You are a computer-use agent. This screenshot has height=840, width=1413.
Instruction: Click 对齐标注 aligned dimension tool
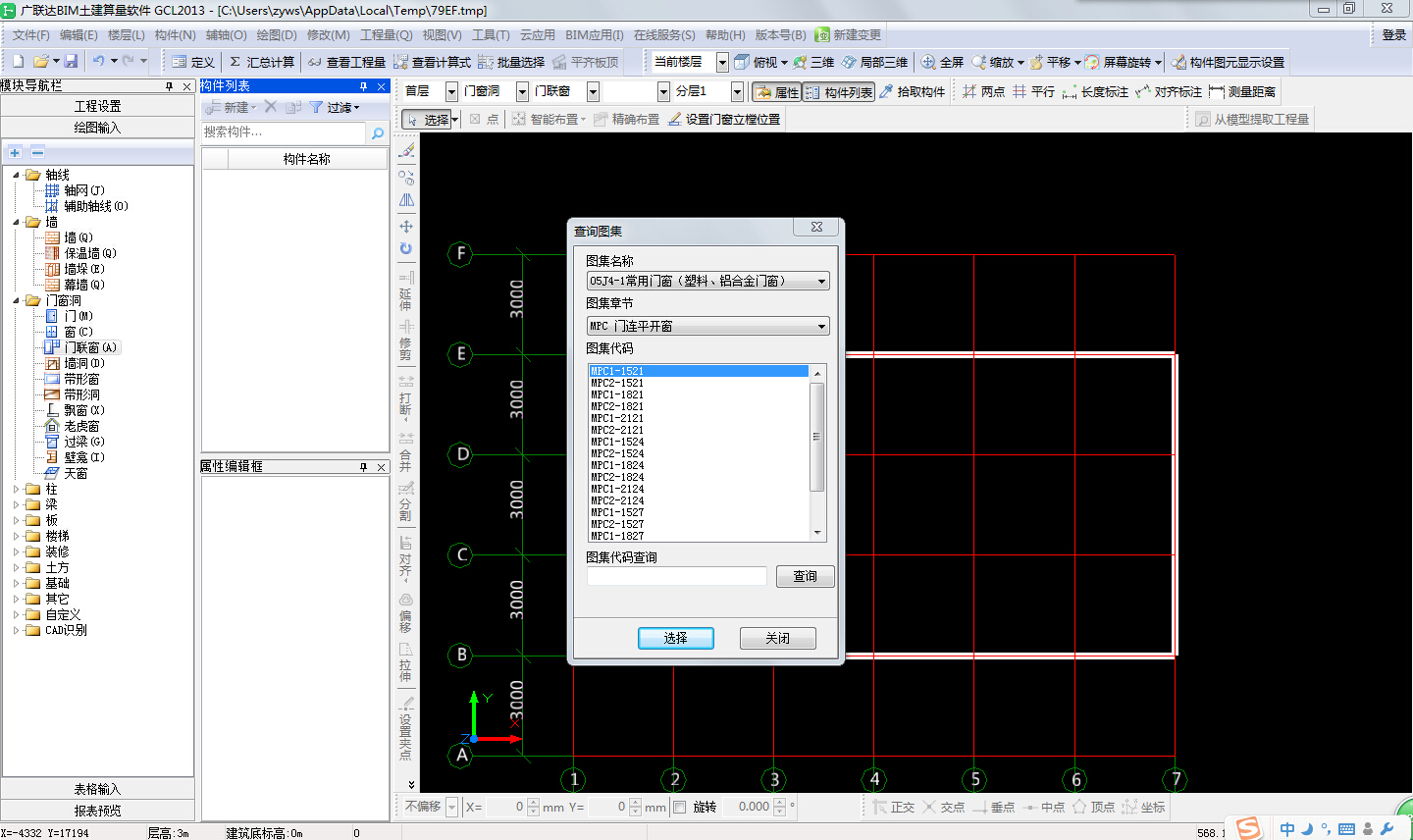coord(1169,91)
